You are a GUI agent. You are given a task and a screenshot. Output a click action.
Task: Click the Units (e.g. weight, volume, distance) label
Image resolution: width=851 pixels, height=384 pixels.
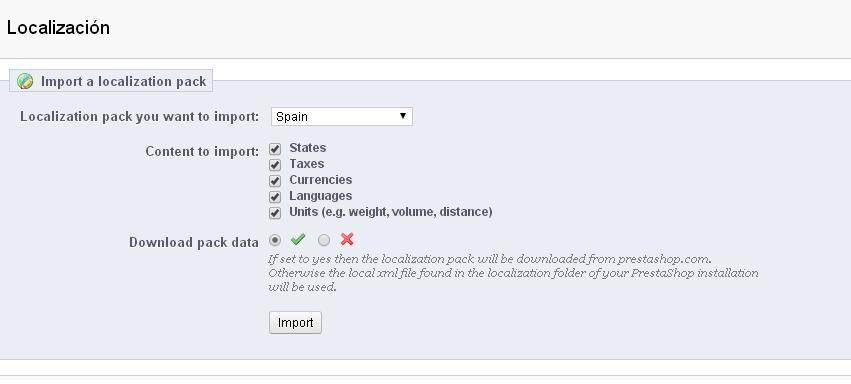click(391, 212)
